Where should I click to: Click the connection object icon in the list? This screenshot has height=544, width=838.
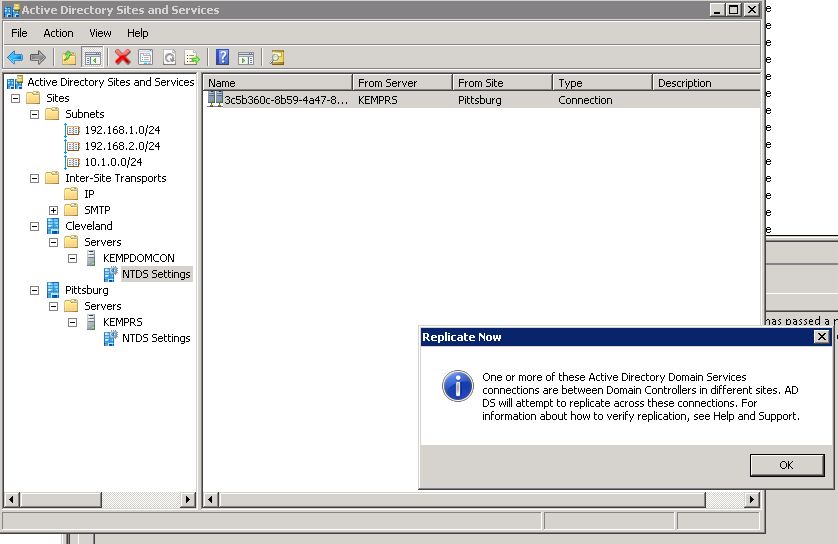tap(215, 99)
